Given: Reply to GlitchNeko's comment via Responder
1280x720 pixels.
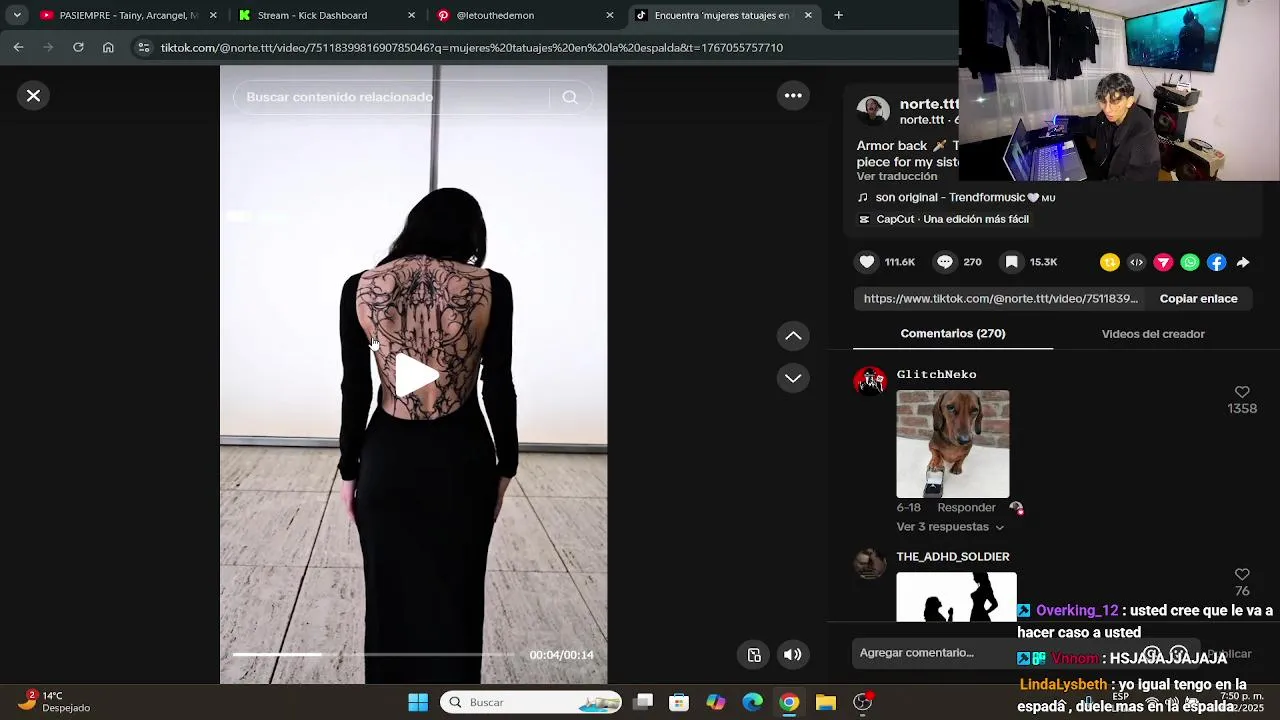Looking at the screenshot, I should pos(966,508).
